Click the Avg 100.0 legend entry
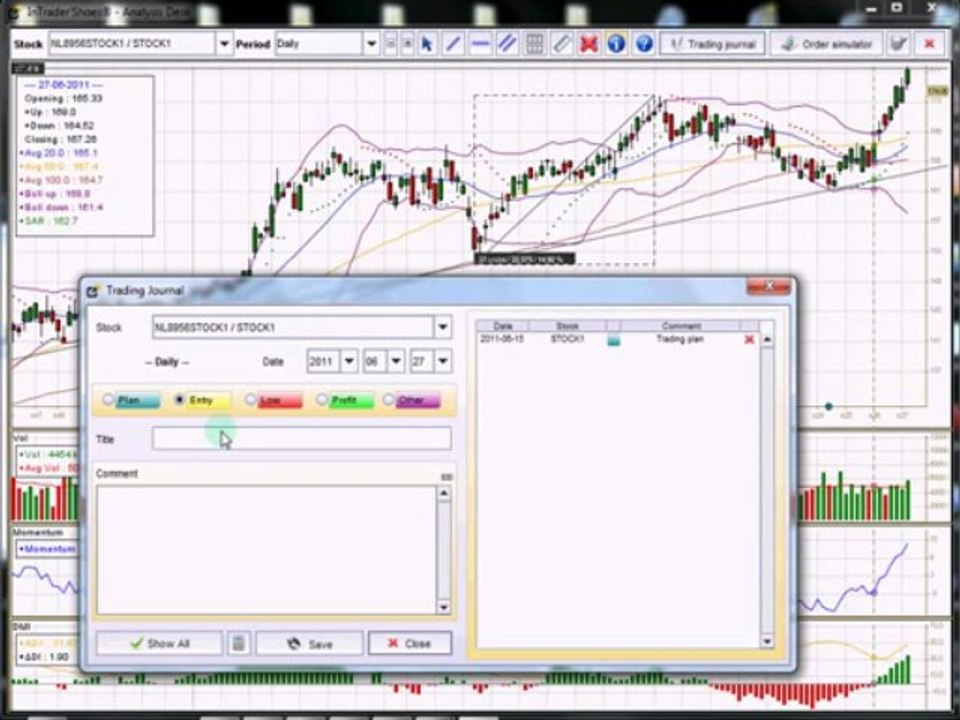The image size is (960, 720). click(x=62, y=180)
